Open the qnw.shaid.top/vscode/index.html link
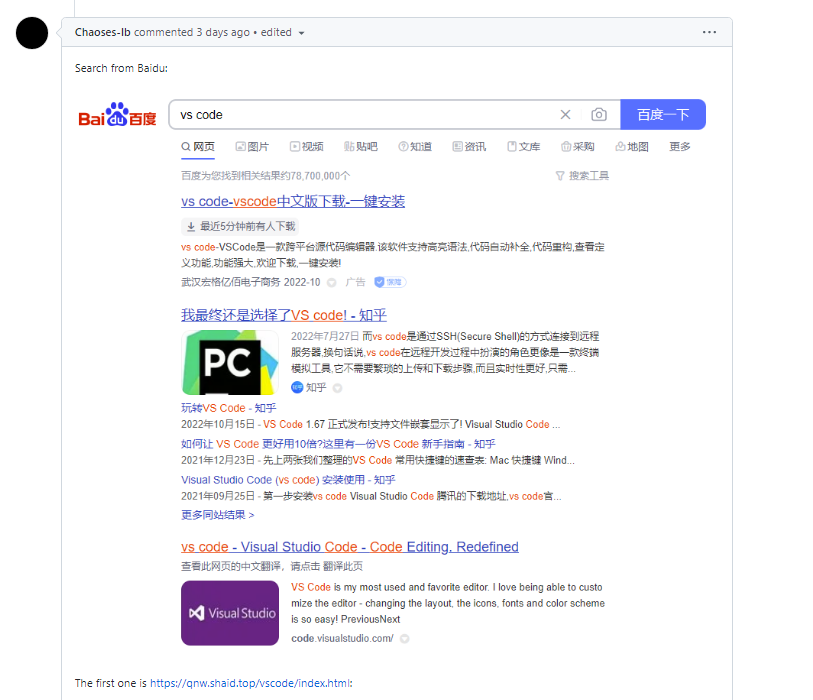 [x=250, y=683]
